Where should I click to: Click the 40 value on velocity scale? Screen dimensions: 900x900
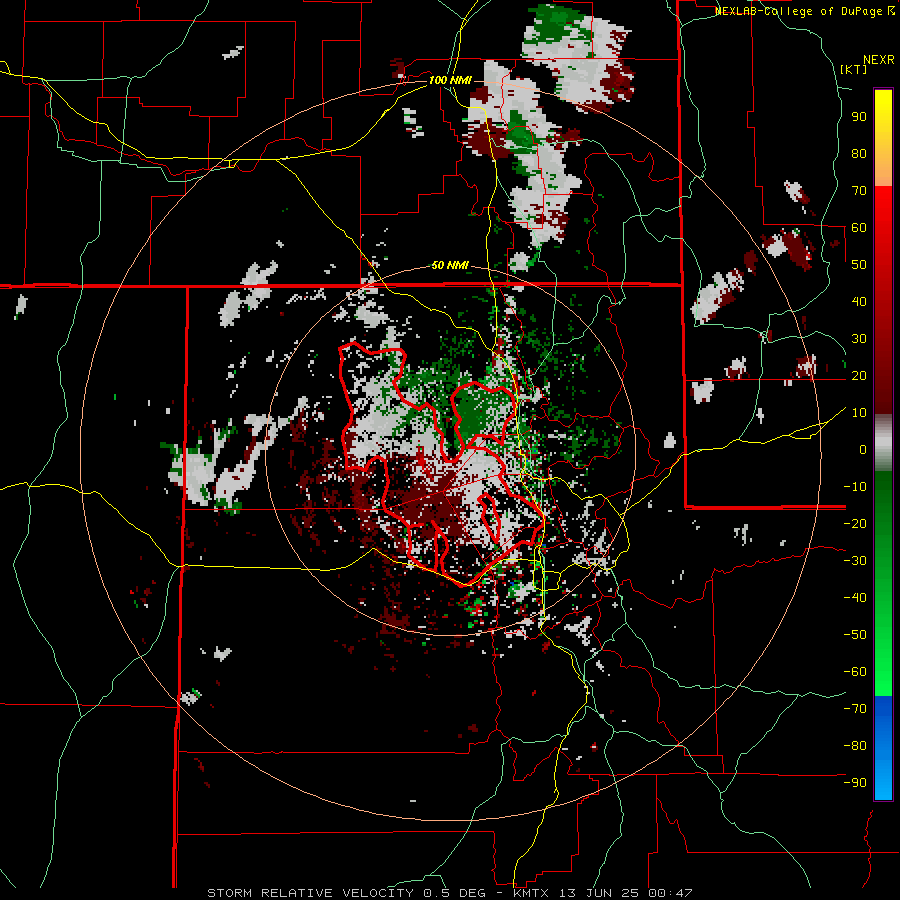tap(859, 302)
